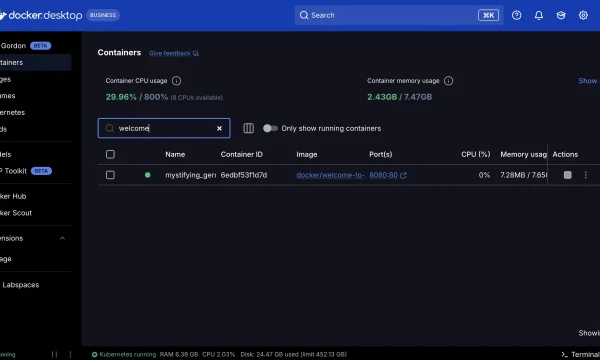Open Volumes in the sidebar

[x=35, y=96]
